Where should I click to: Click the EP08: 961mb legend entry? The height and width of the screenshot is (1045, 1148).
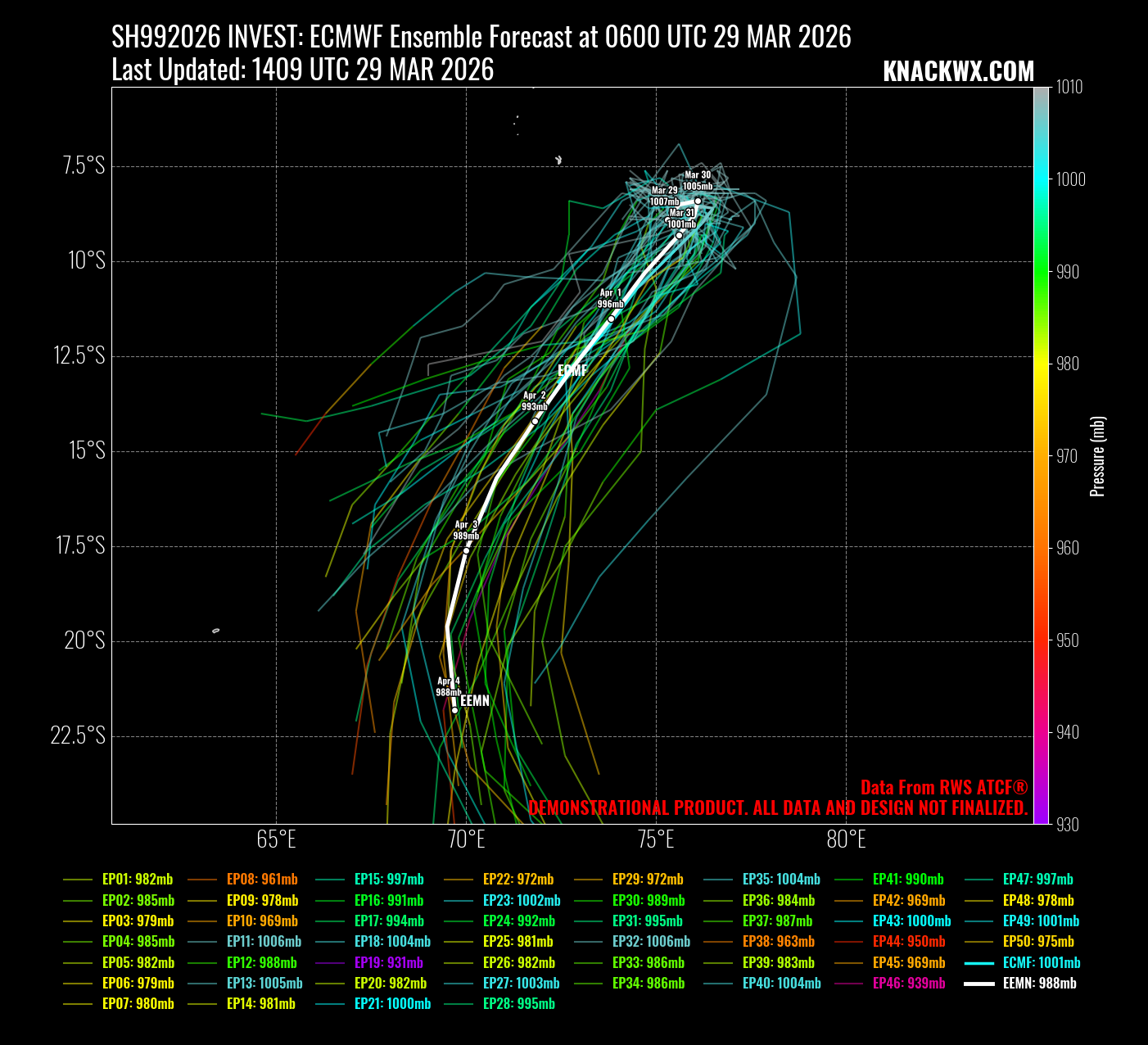point(262,879)
